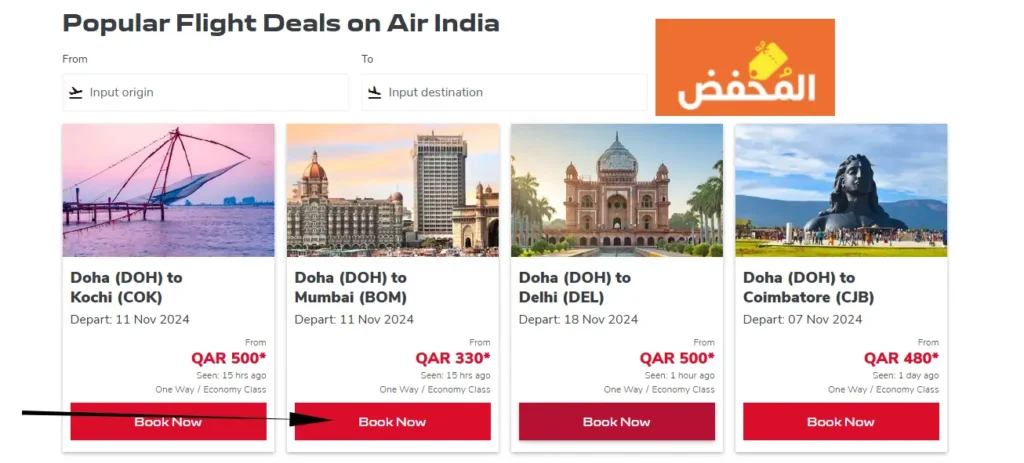The height and width of the screenshot is (463, 1024).
Task: Book Now for Doha to Coimbatore flight
Action: point(841,421)
